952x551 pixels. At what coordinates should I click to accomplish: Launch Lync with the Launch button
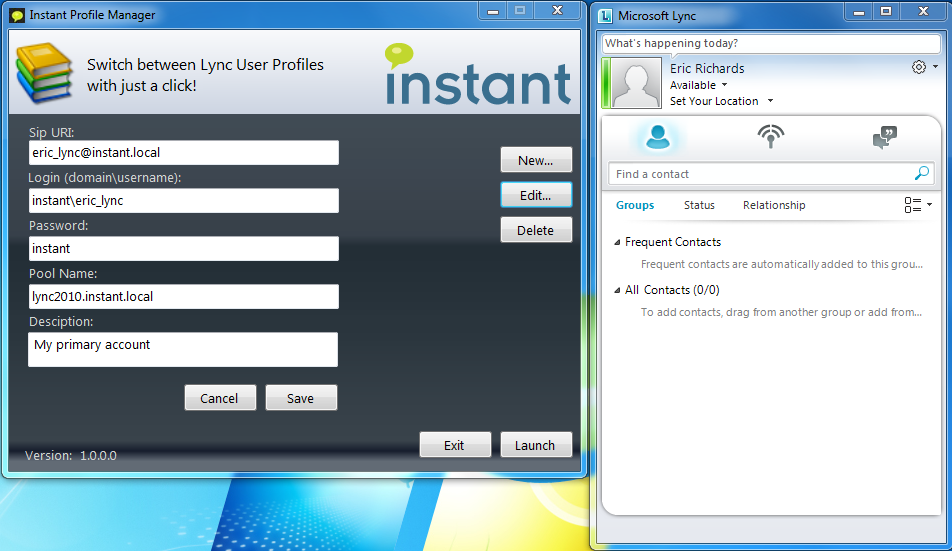tap(536, 445)
